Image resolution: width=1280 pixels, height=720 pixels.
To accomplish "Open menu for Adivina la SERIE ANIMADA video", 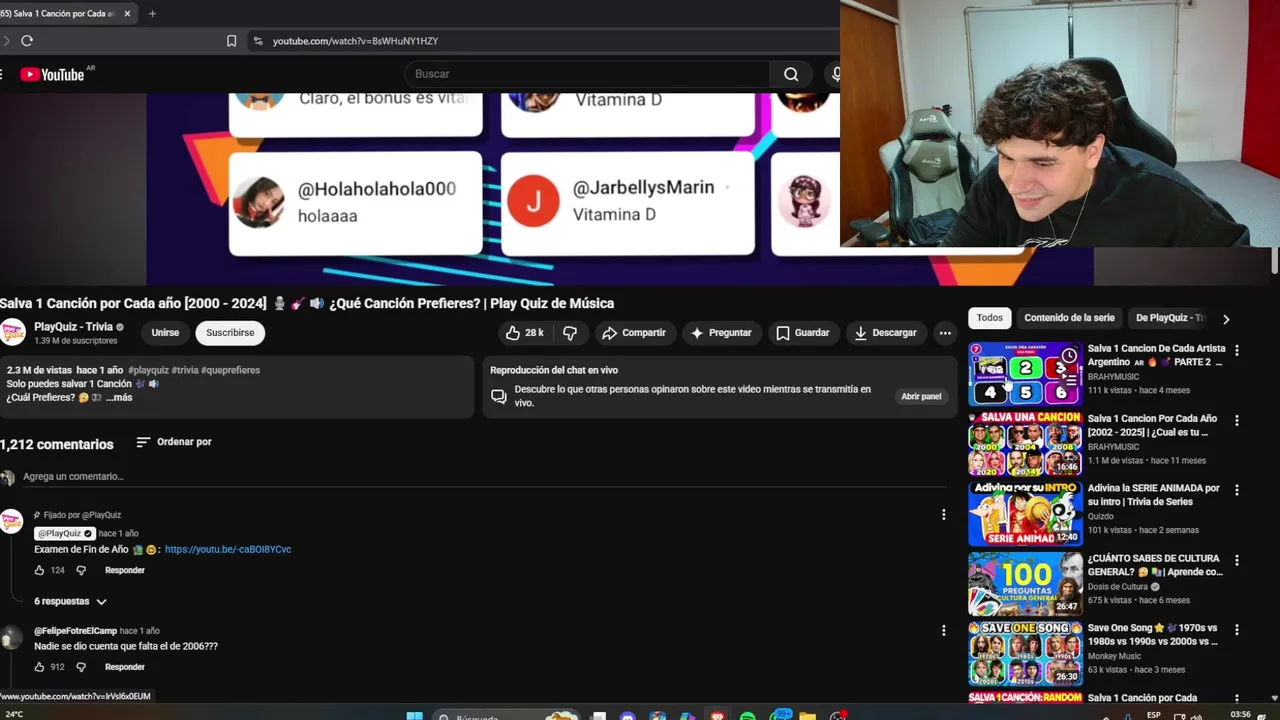I will coord(1237,491).
